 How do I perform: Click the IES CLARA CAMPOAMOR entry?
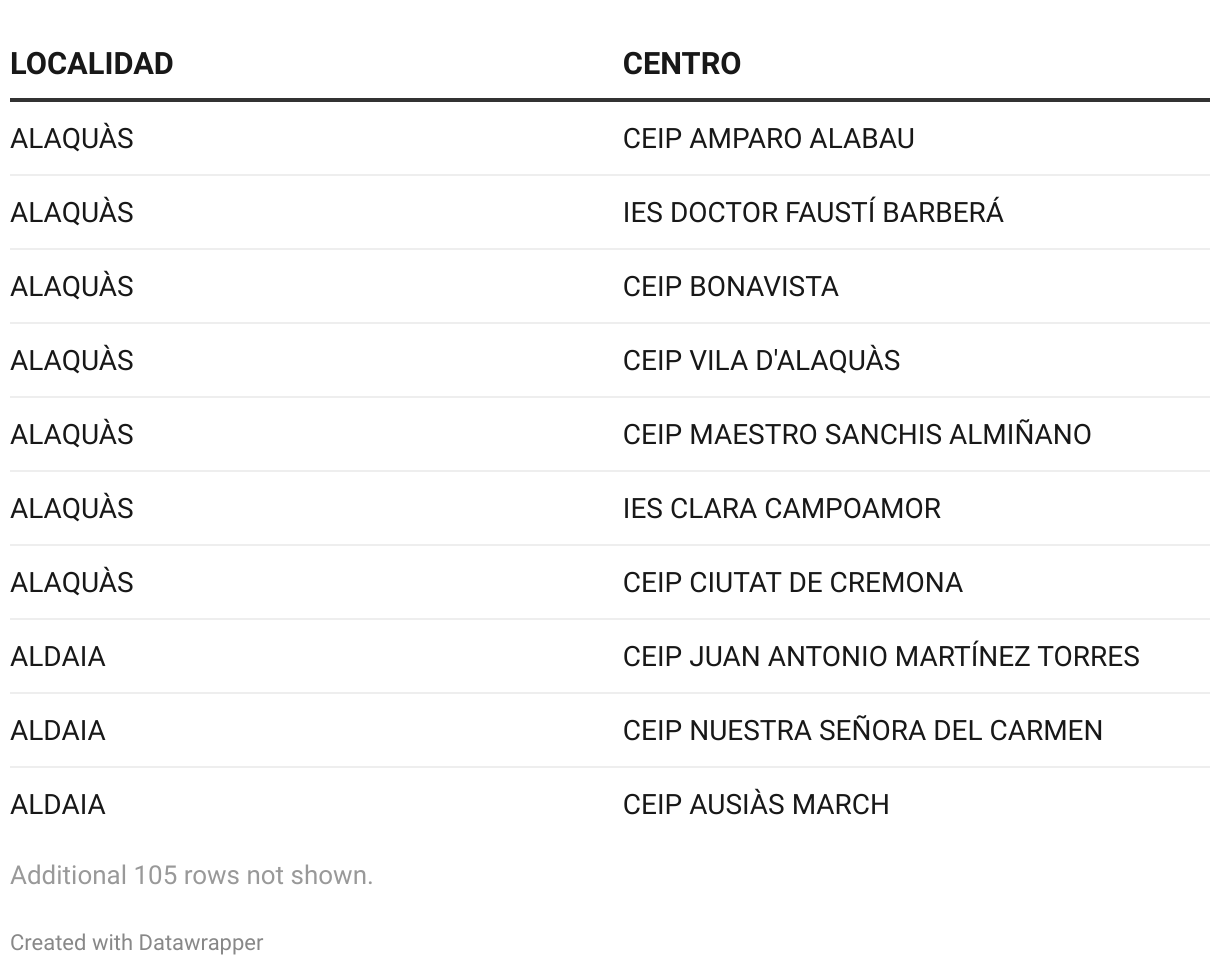(781, 508)
